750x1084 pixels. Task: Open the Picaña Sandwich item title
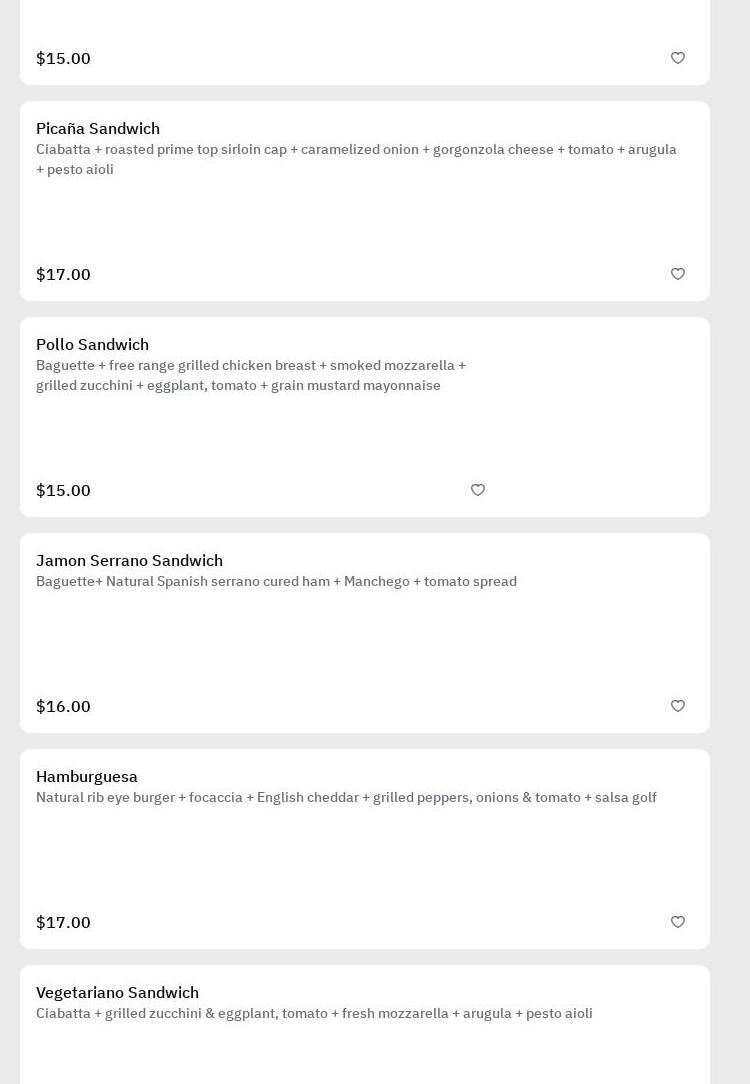[x=98, y=129]
